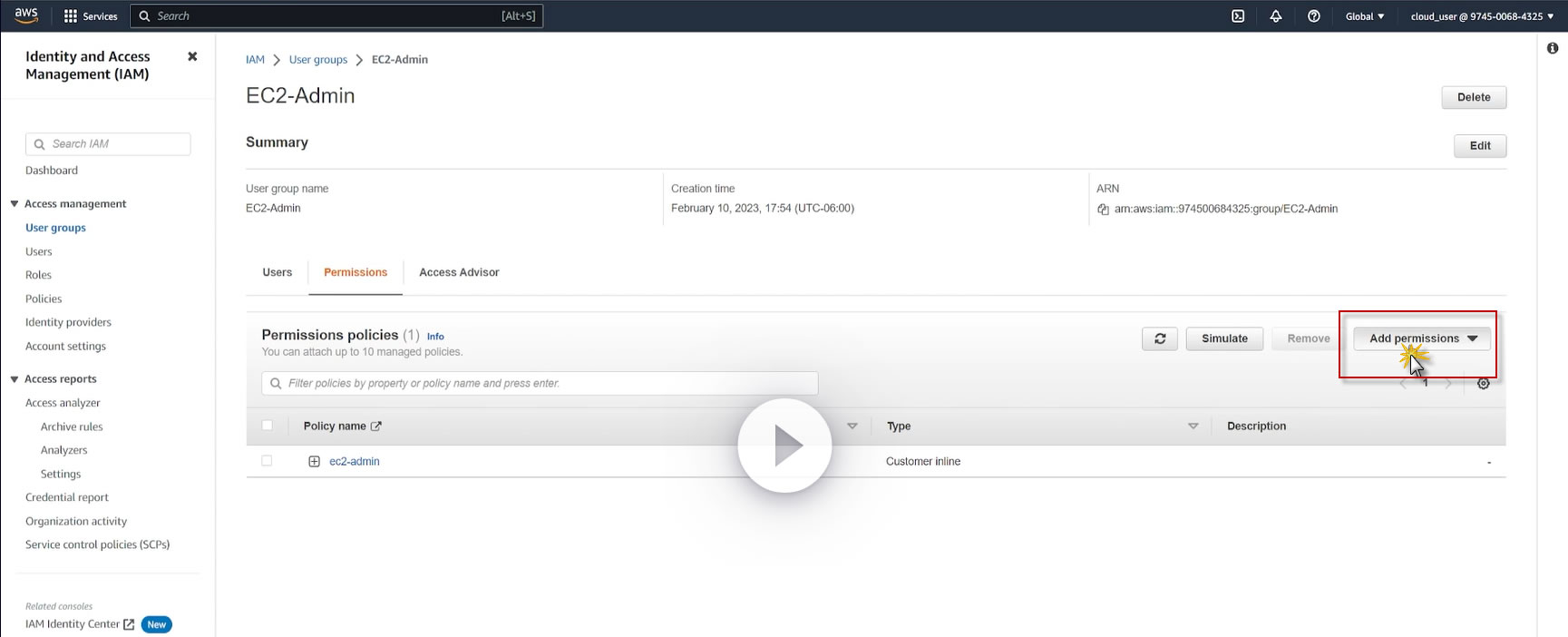Open Credential report in the sidebar

point(67,497)
